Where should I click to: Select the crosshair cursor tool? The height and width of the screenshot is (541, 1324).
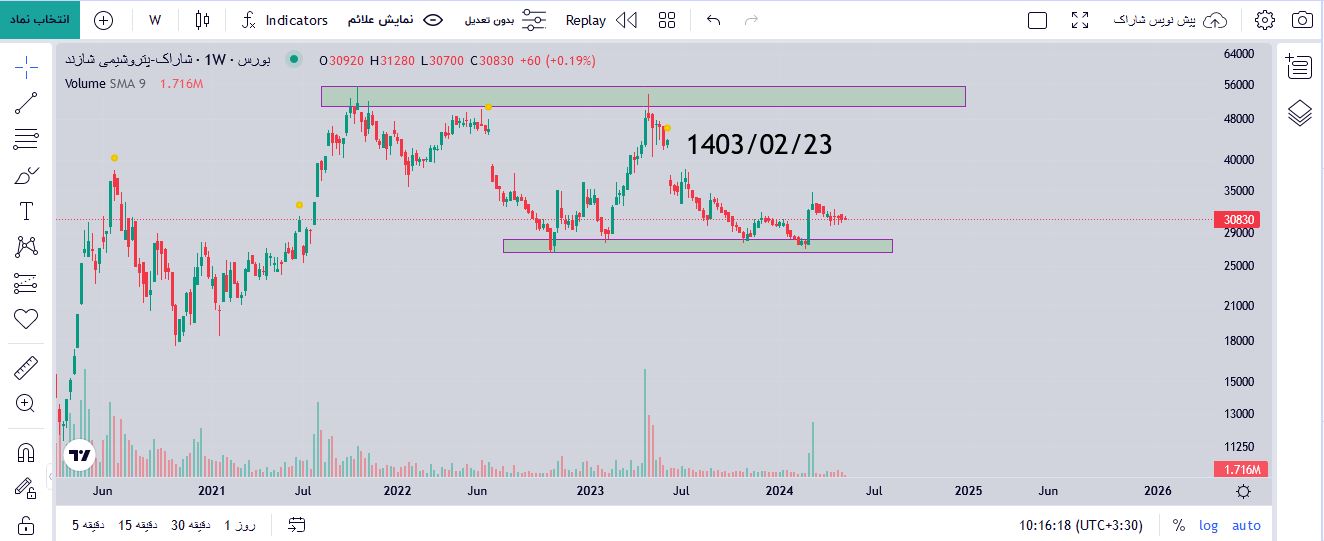point(26,66)
